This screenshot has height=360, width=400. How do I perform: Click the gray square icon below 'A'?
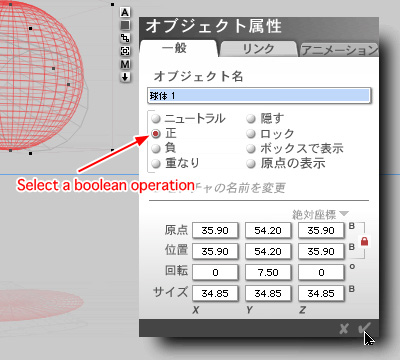(125, 25)
